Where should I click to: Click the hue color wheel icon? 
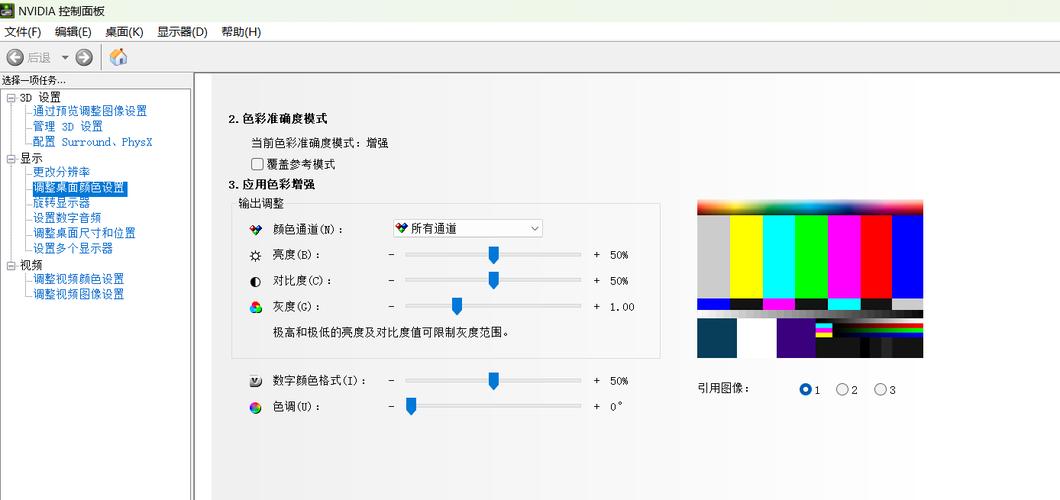(x=255, y=407)
